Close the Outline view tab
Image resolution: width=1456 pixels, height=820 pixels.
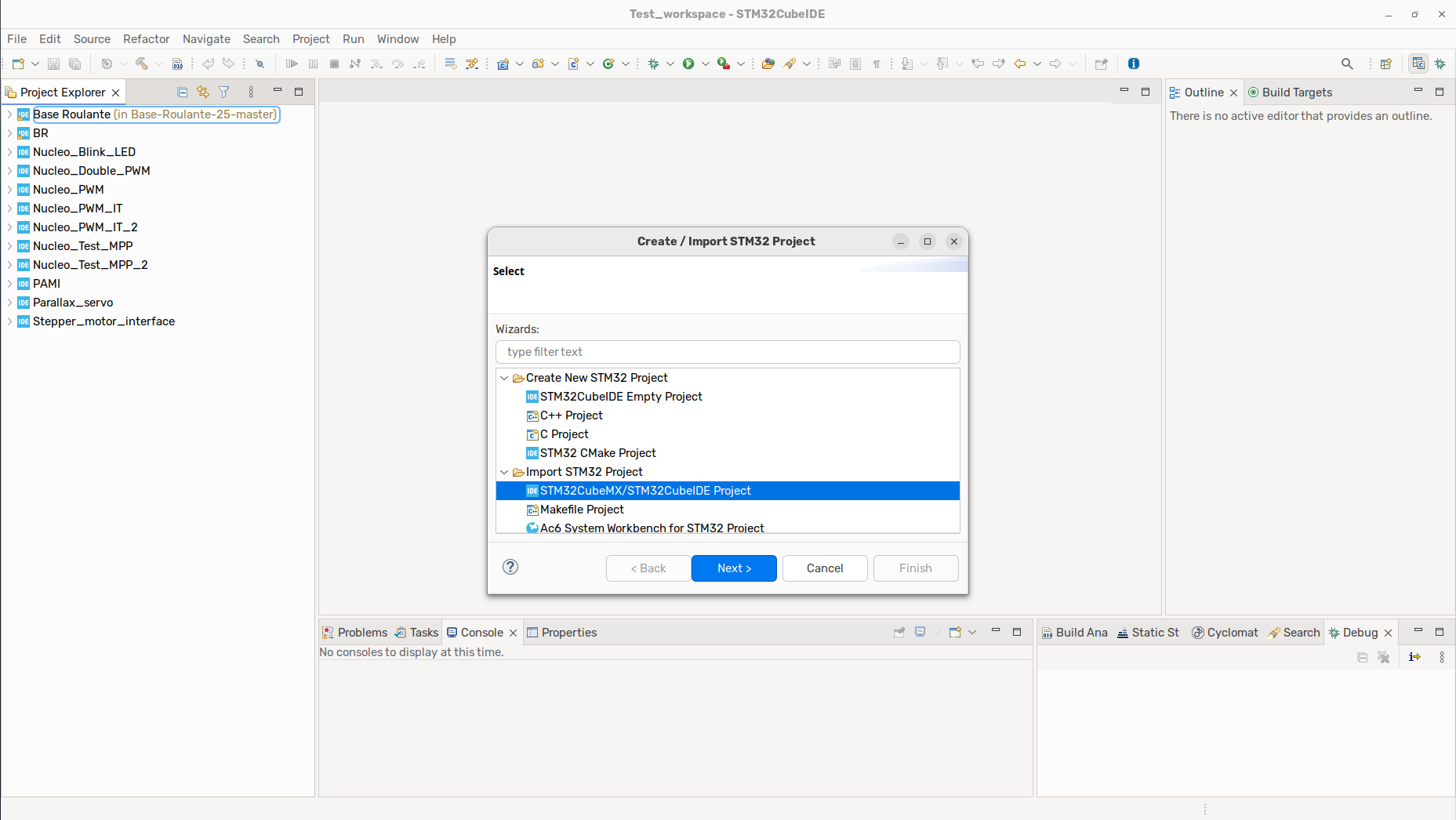(x=1233, y=93)
